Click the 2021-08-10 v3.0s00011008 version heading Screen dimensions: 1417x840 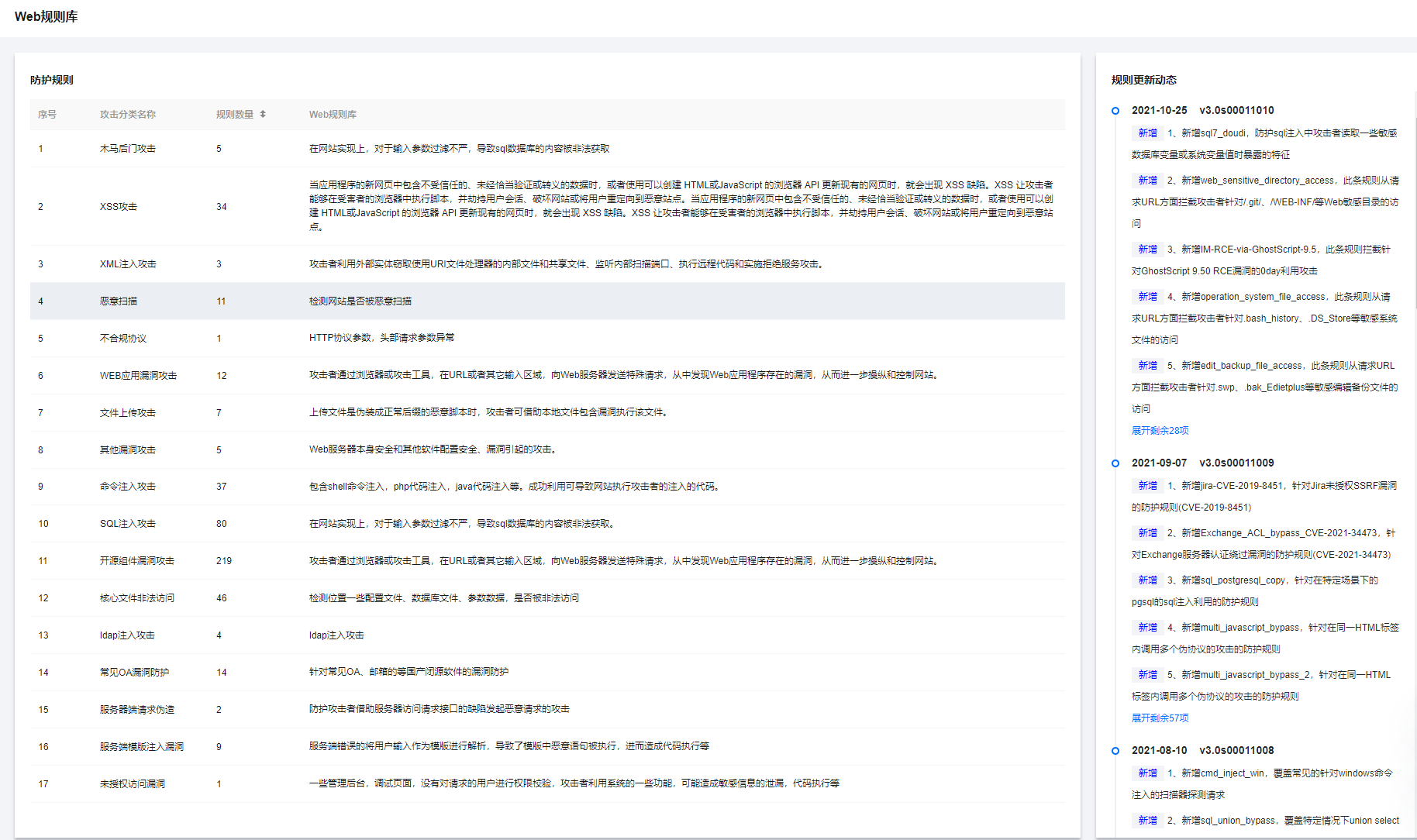tap(1202, 751)
